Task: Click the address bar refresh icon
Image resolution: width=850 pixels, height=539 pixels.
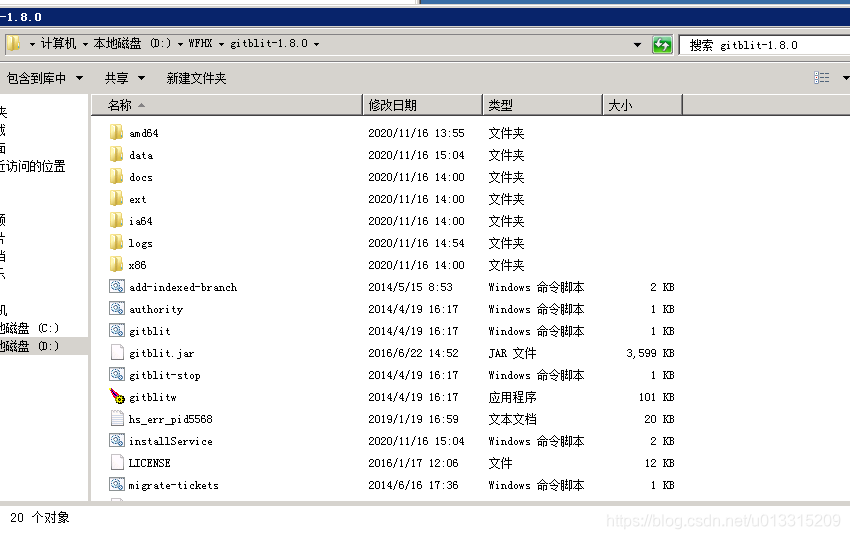Action: click(x=662, y=44)
